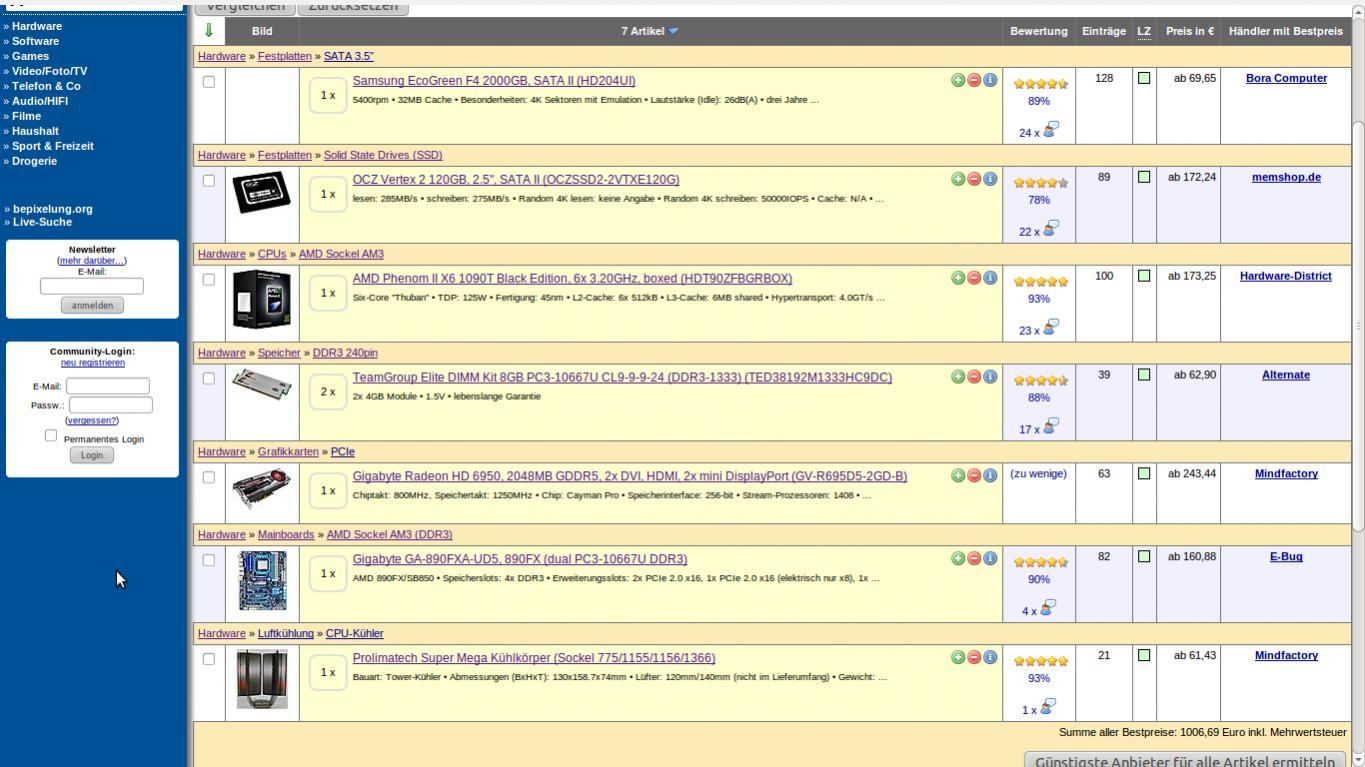Click the Login button
The height and width of the screenshot is (767, 1365).
pos(92,455)
